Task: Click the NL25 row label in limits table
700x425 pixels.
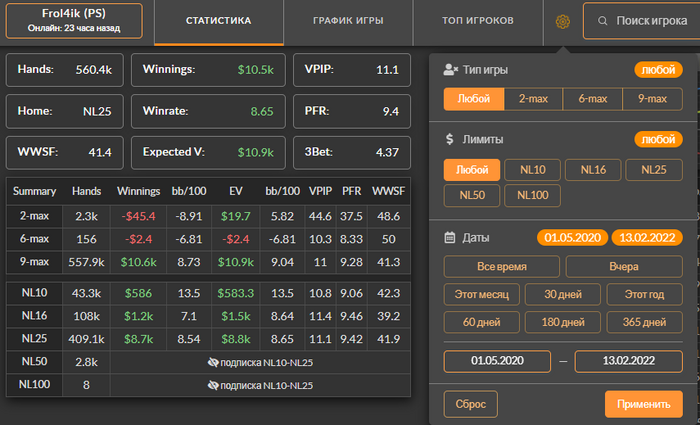Action: point(34,338)
